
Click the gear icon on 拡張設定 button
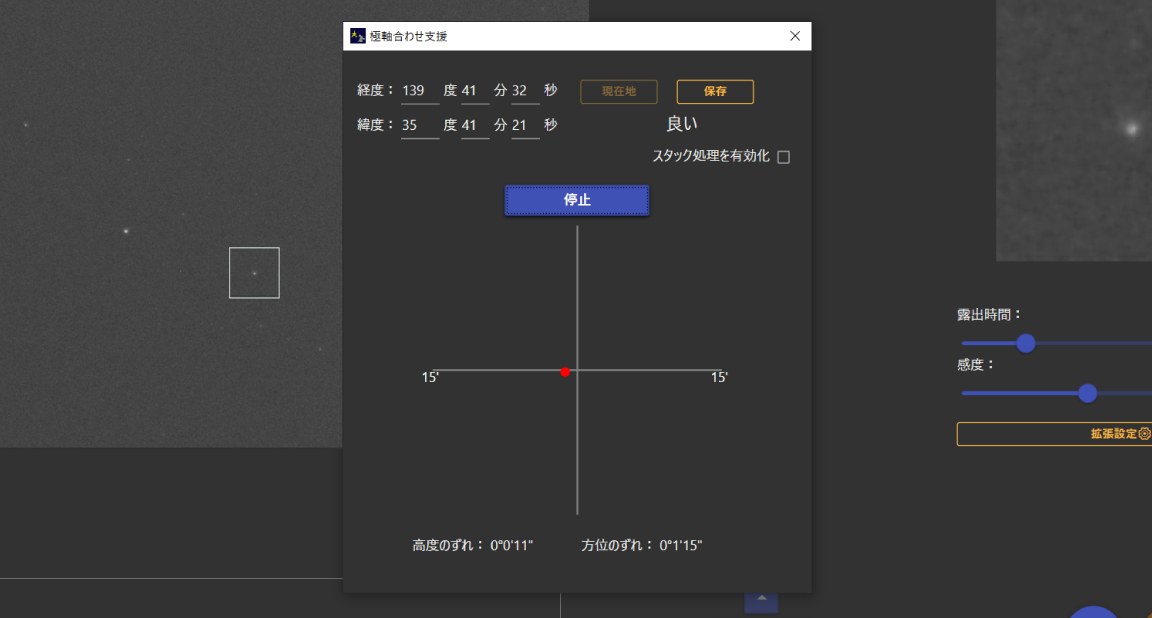coord(1145,434)
